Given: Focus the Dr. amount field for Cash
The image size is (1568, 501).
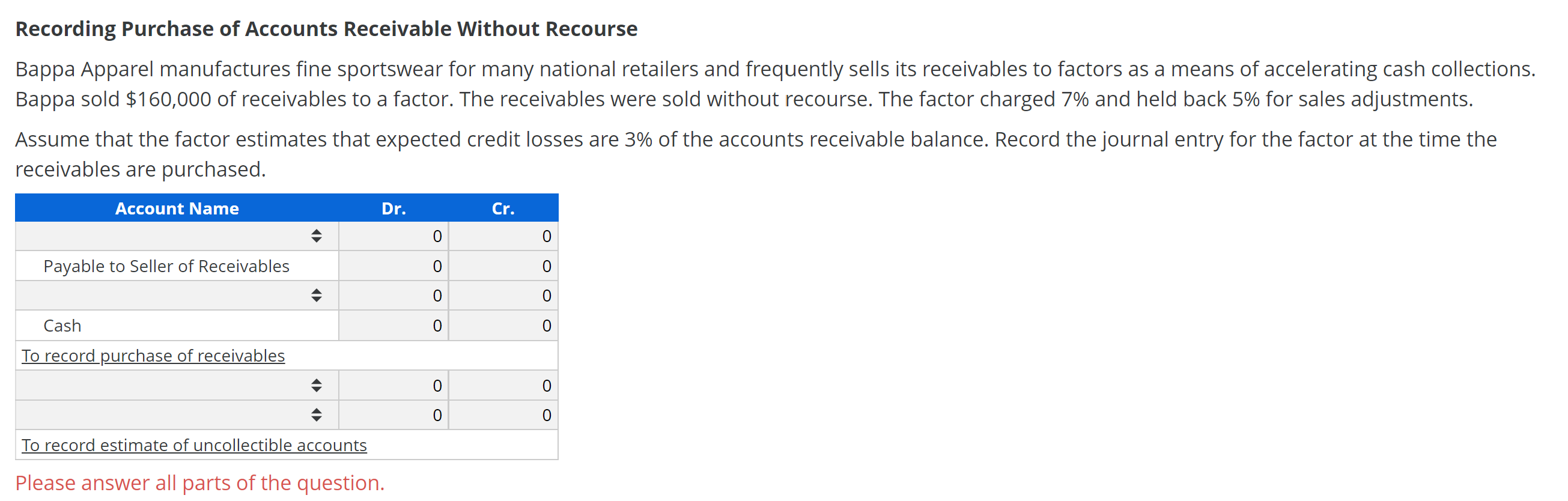Looking at the screenshot, I should [394, 326].
